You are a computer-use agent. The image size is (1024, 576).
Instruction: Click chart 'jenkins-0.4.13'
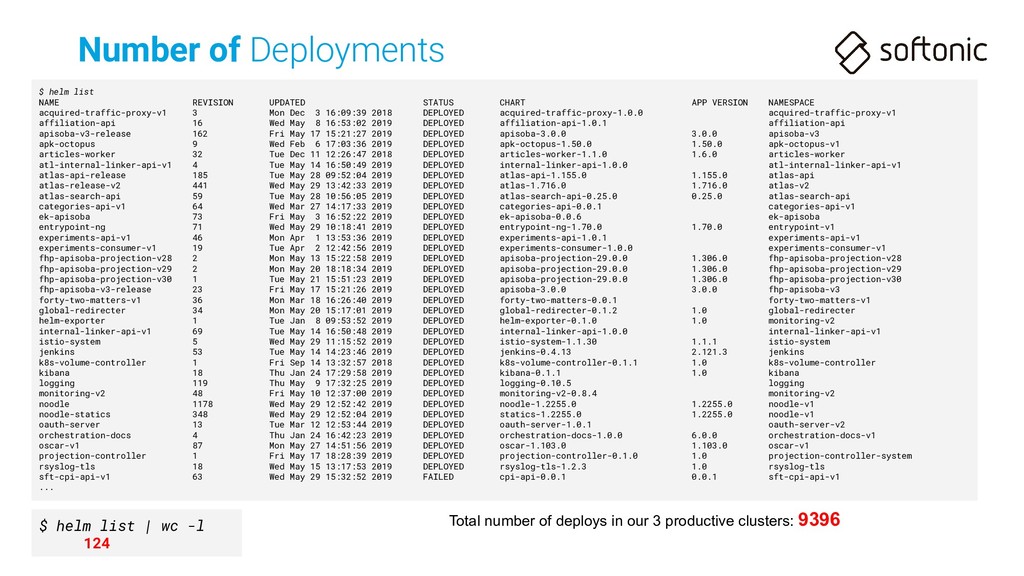tap(536, 353)
